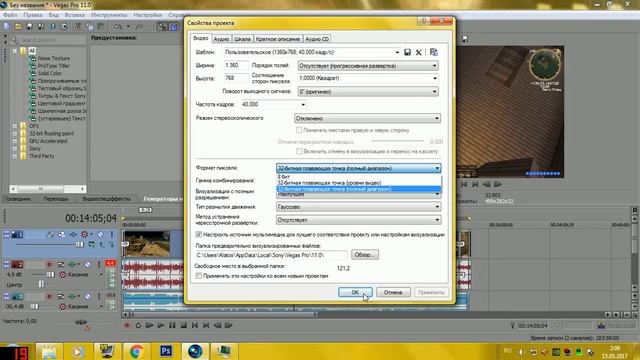This screenshot has height=360, width=640.
Task: Open the Переходы tab in the bottom panel
Action: pyautogui.click(x=56, y=199)
